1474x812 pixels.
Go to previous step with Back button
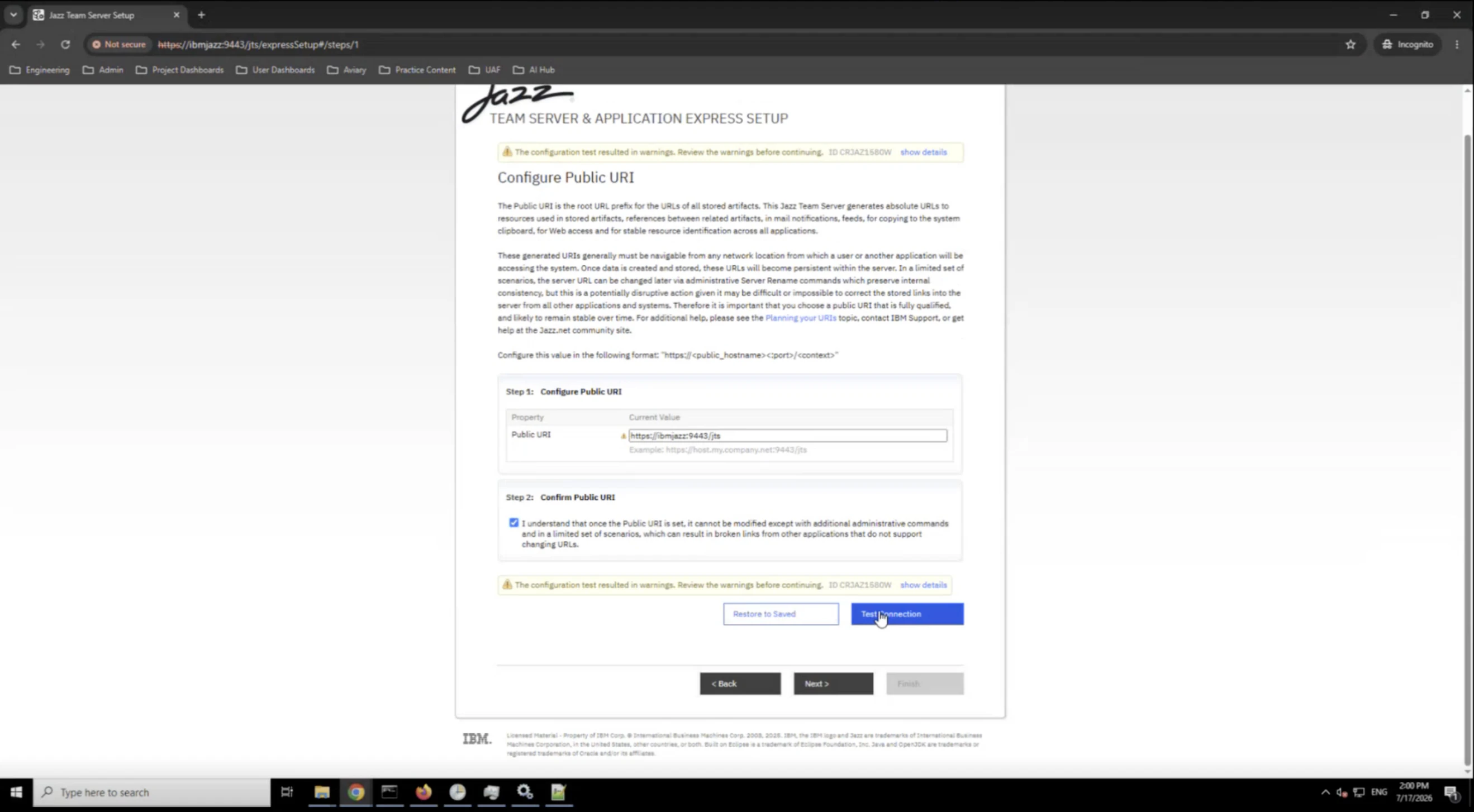740,684
